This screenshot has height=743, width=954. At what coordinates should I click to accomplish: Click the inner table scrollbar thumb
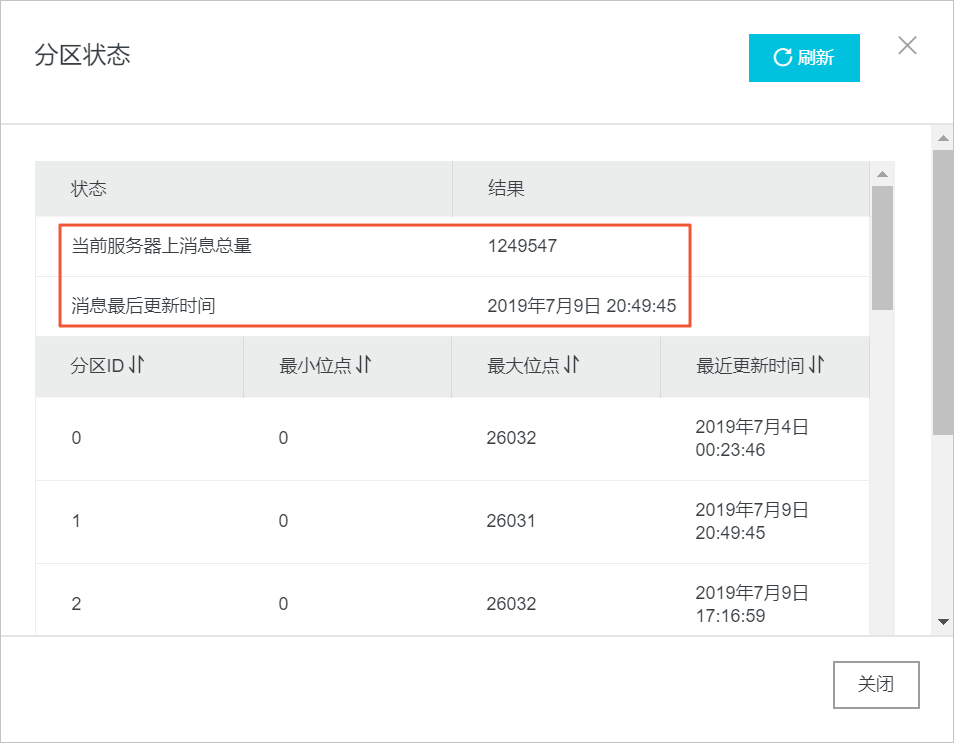point(882,248)
